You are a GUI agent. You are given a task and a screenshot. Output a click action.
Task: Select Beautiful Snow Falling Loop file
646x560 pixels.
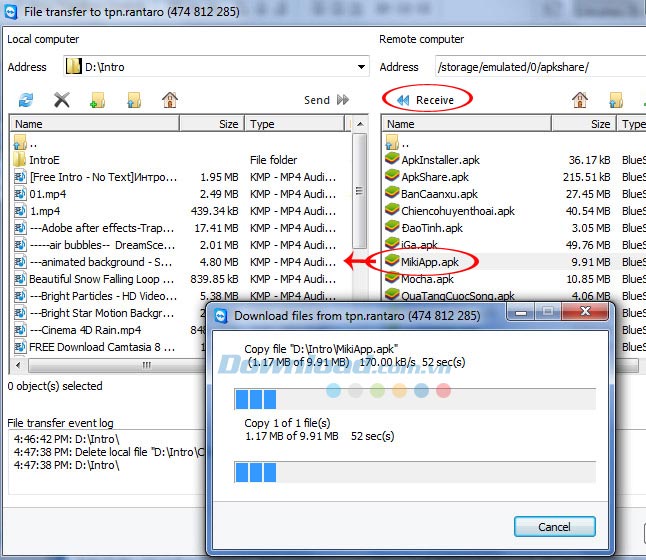coord(94,279)
